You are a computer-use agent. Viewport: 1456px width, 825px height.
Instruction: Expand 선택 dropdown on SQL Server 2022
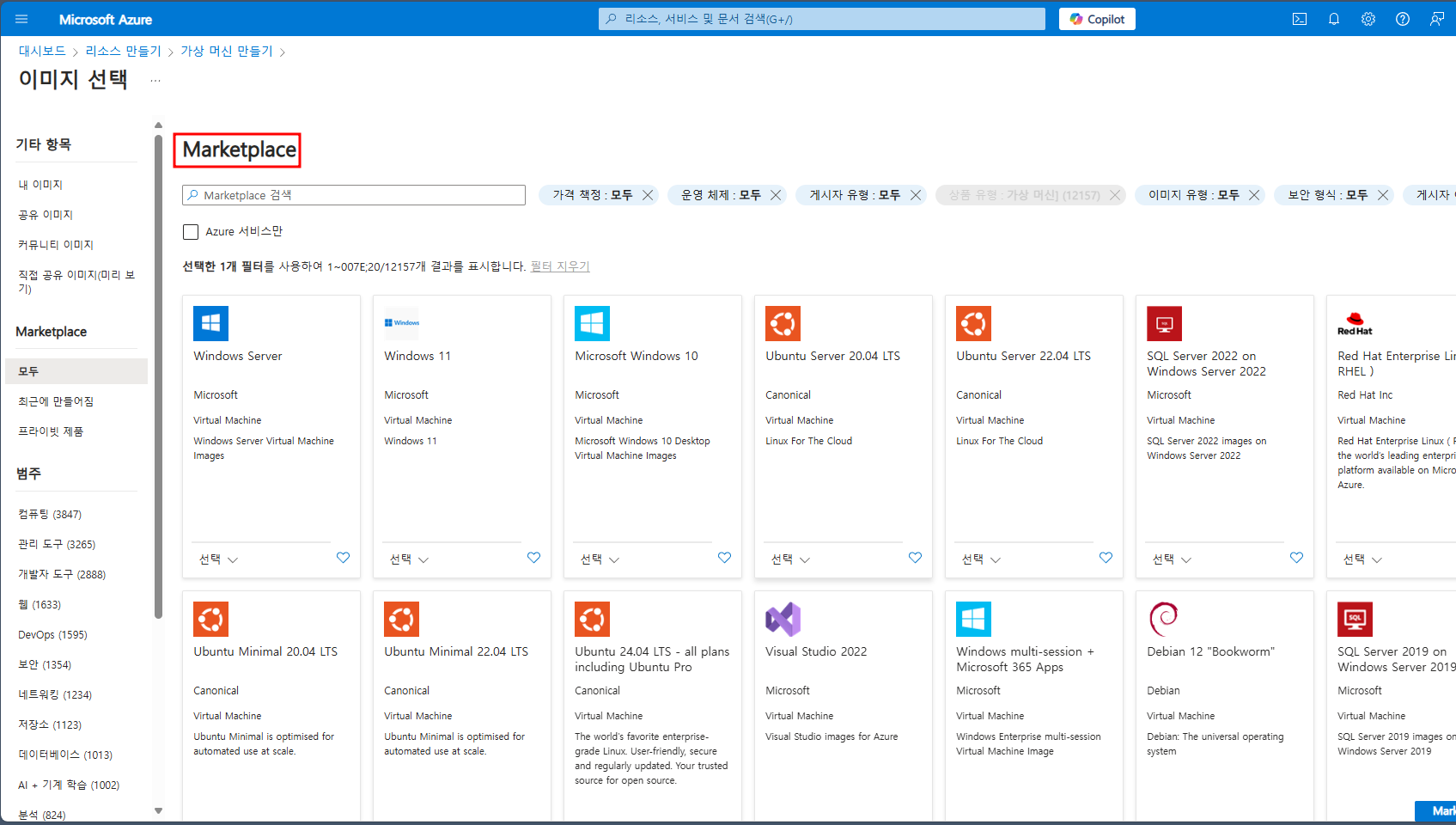[x=1173, y=559]
